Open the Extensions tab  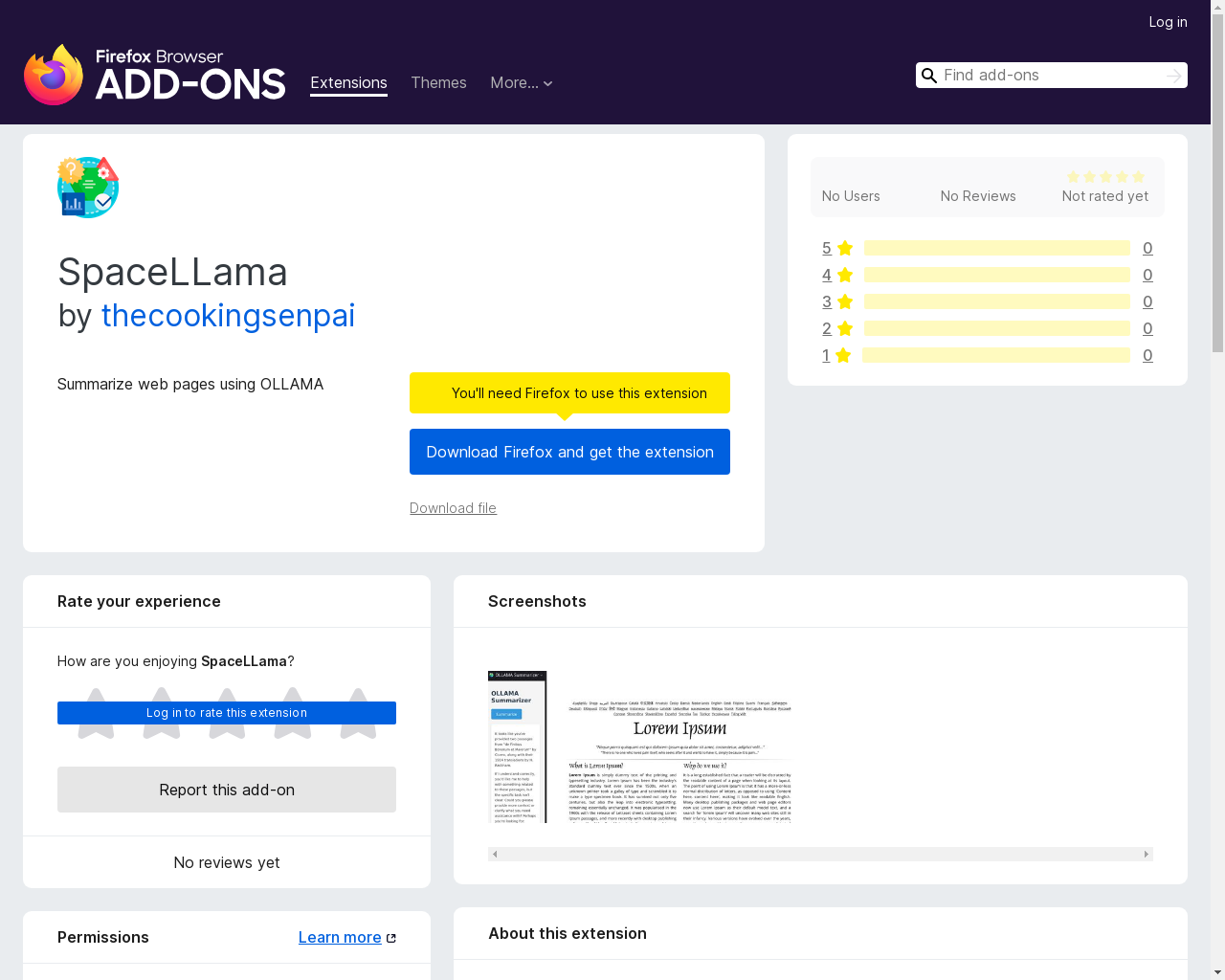(348, 83)
